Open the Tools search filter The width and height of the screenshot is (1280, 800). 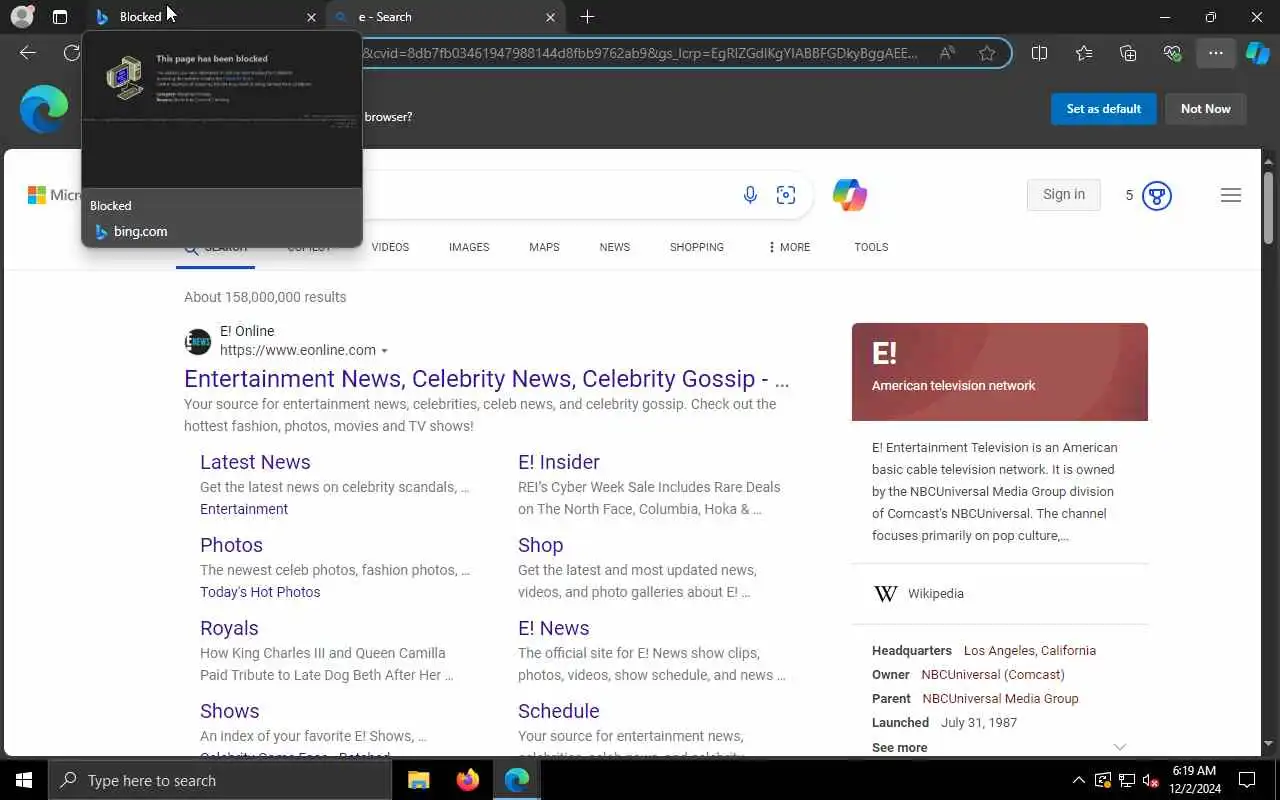pyautogui.click(x=871, y=247)
